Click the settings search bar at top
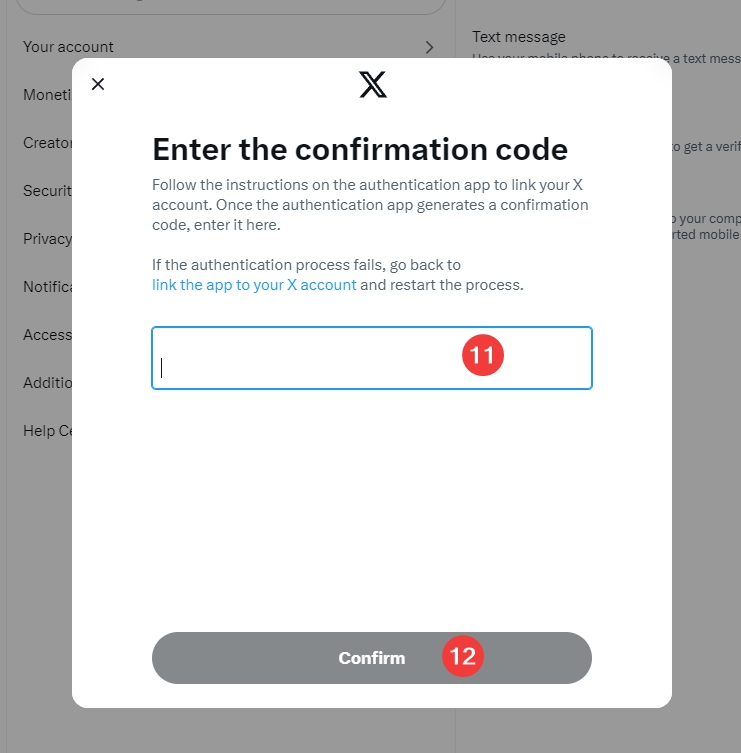The width and height of the screenshot is (741, 753). pos(230,6)
